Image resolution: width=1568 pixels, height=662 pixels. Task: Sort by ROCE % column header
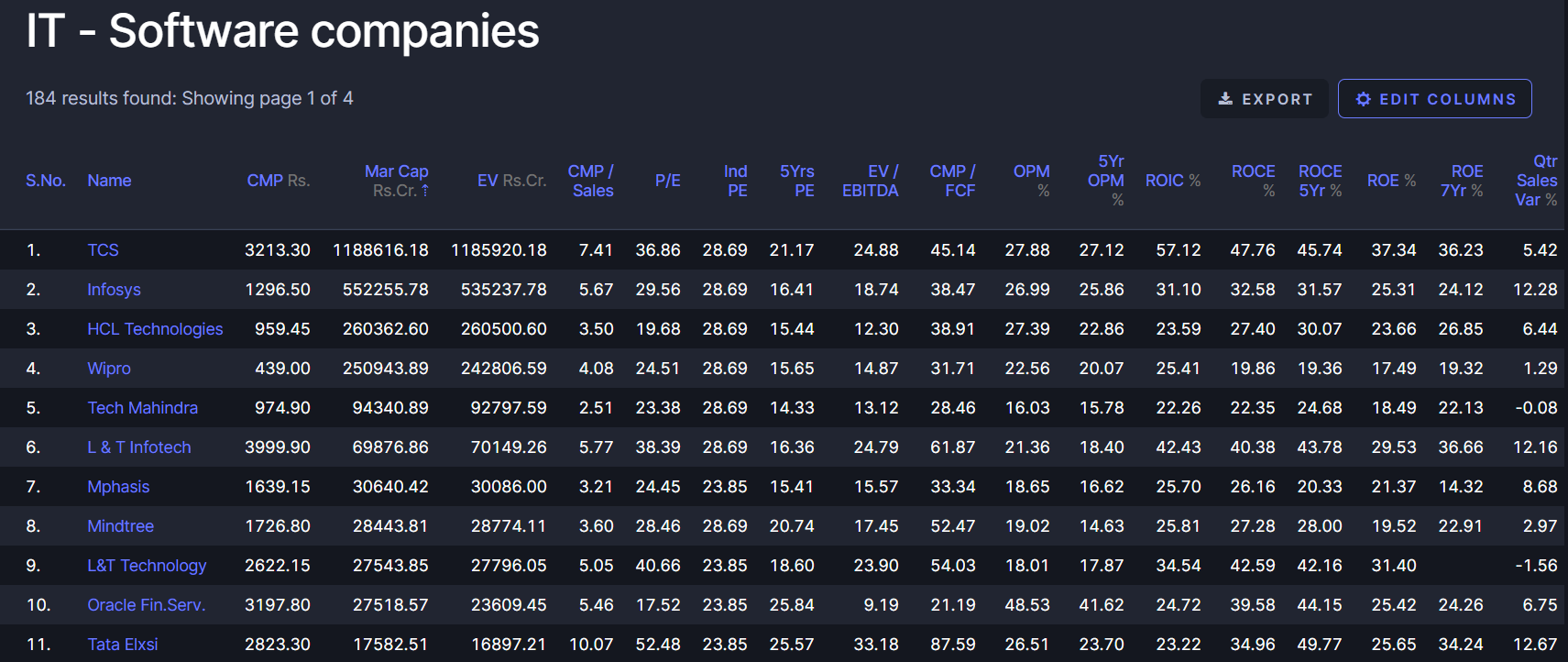click(x=1254, y=181)
